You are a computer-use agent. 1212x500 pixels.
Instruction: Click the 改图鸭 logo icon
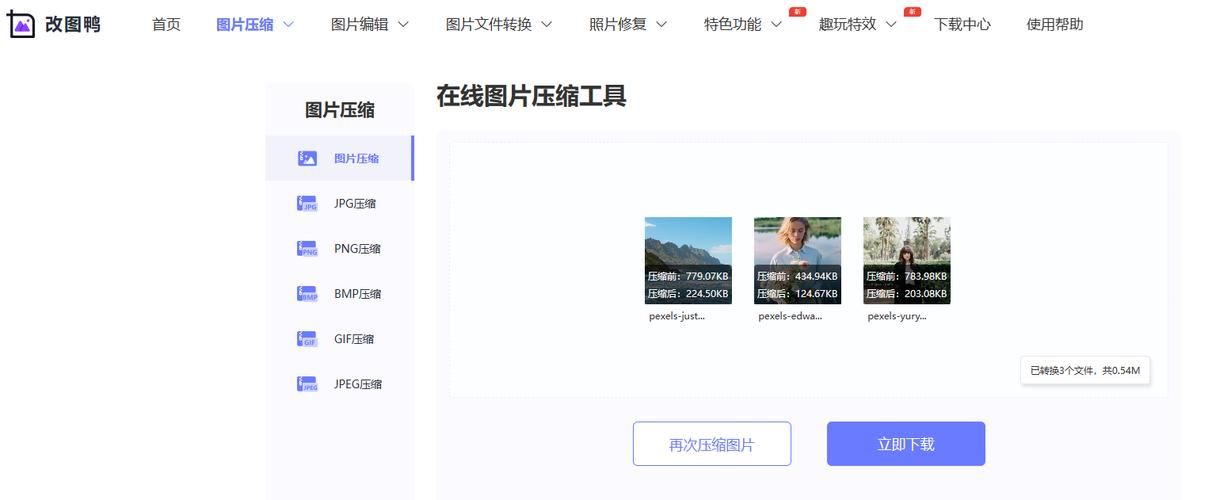[21, 24]
